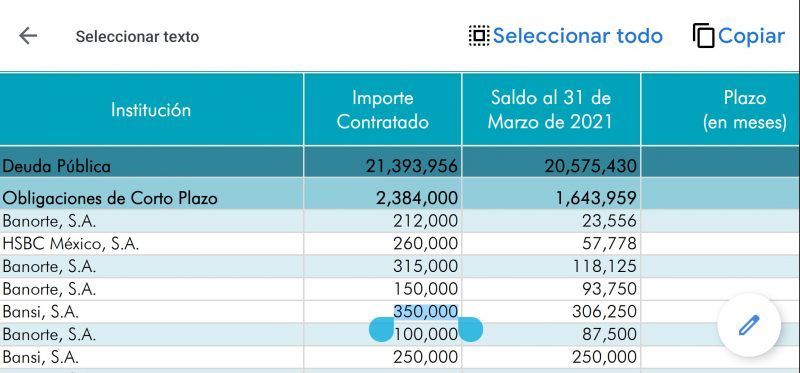Click the Deuda Pública row label
Viewport: 800px width, 373px height.
(56, 166)
